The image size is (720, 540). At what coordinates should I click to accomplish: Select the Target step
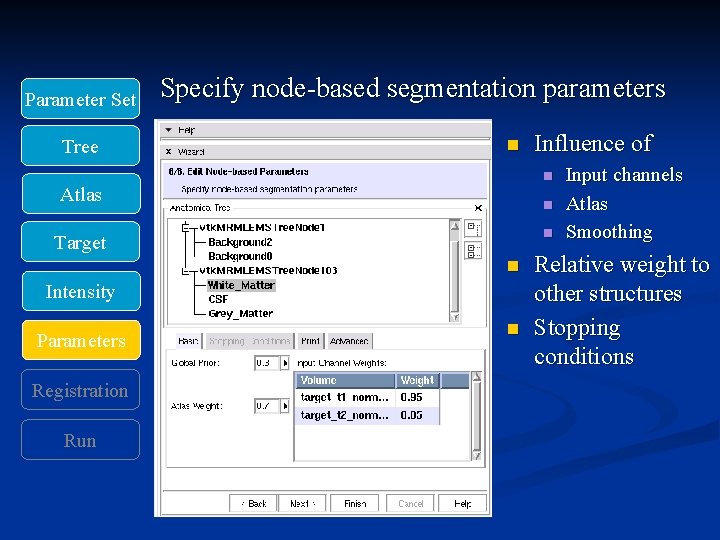(80, 242)
